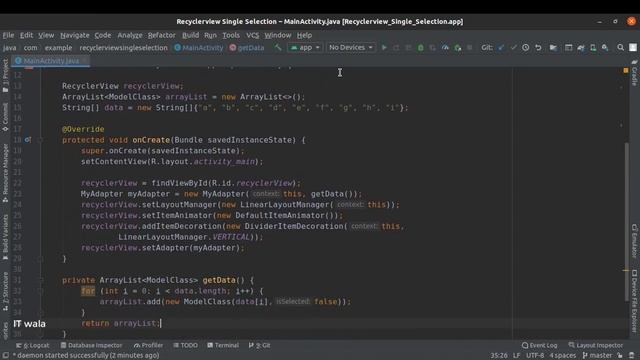Open the Tools menu
This screenshot has height=360, width=640.
coord(231,35)
